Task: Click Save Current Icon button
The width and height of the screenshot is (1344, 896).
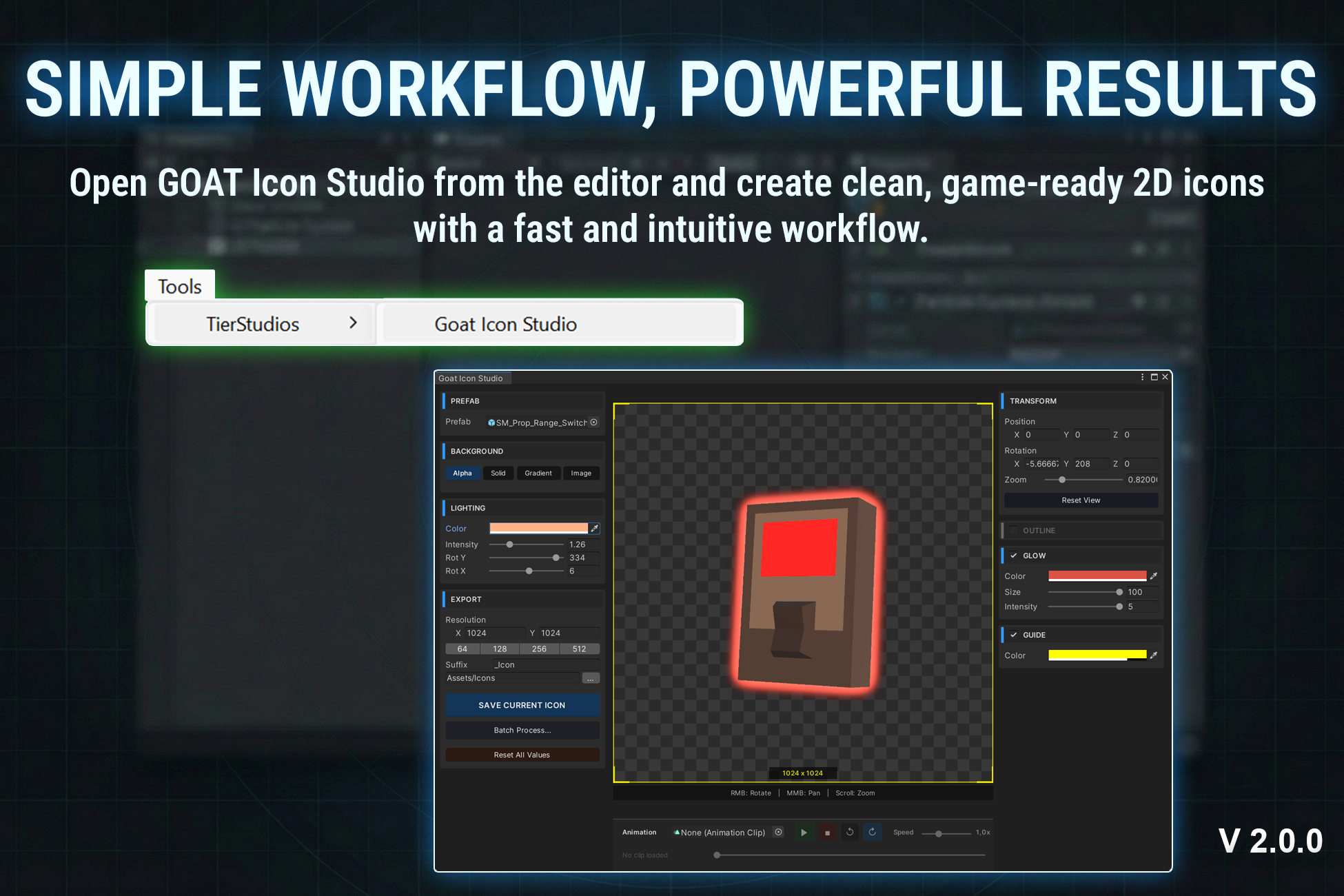Action: coord(522,705)
